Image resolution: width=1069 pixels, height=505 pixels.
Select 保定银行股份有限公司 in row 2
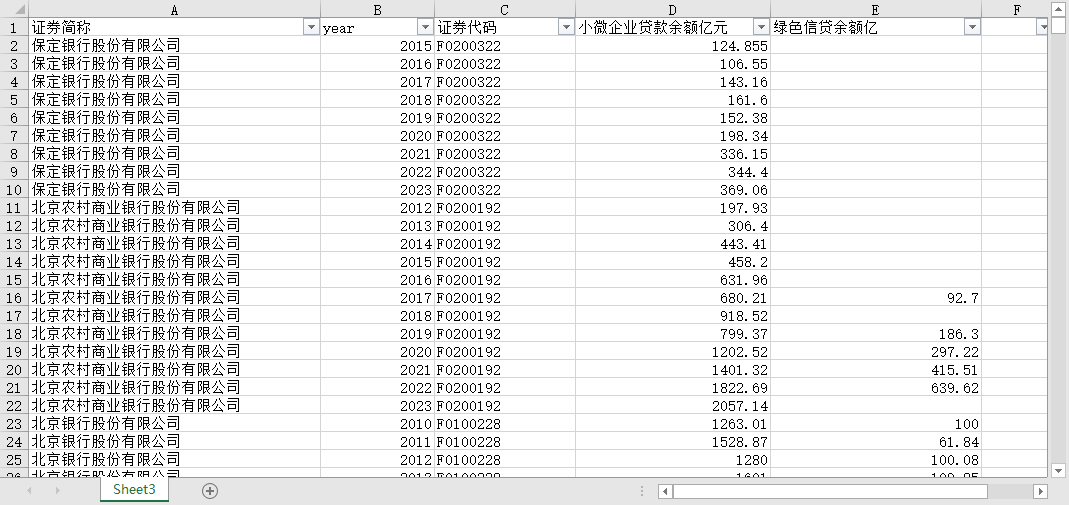(x=175, y=46)
